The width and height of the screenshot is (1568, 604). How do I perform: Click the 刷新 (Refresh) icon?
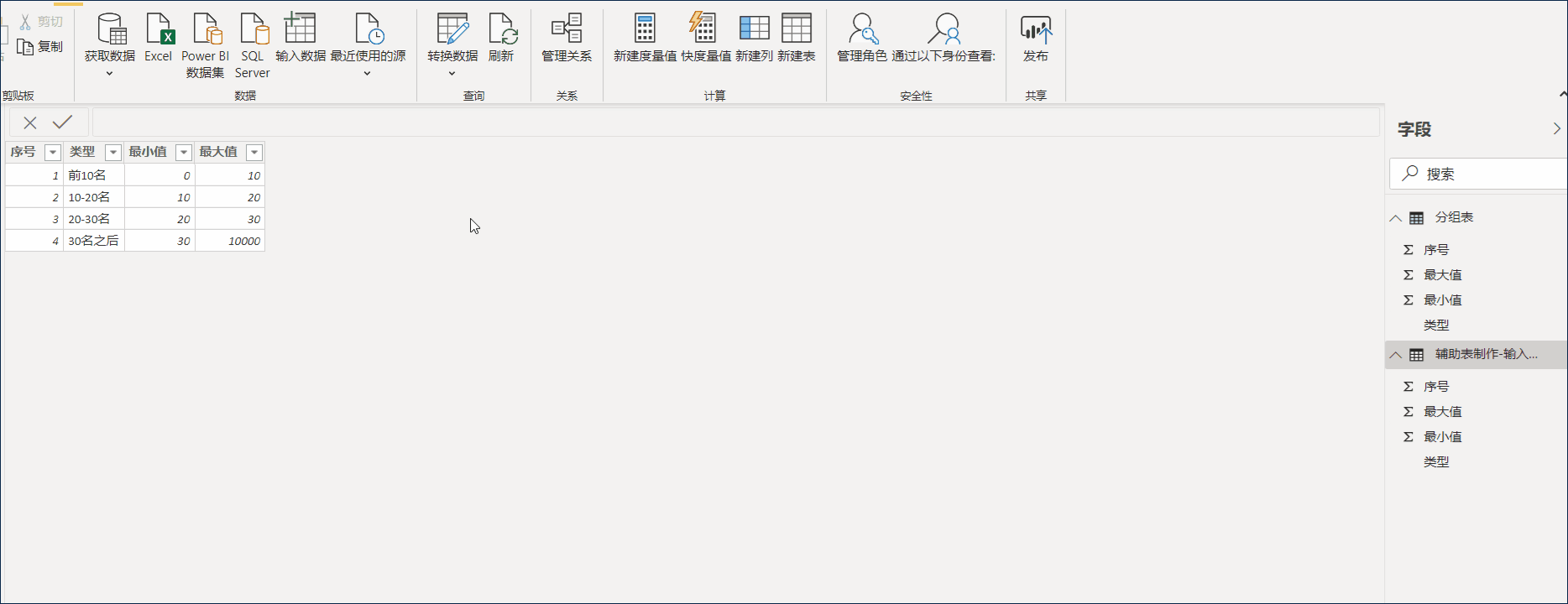(502, 29)
